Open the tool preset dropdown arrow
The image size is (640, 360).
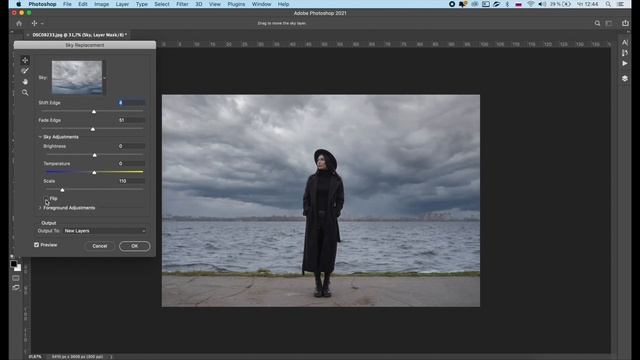coord(42,23)
